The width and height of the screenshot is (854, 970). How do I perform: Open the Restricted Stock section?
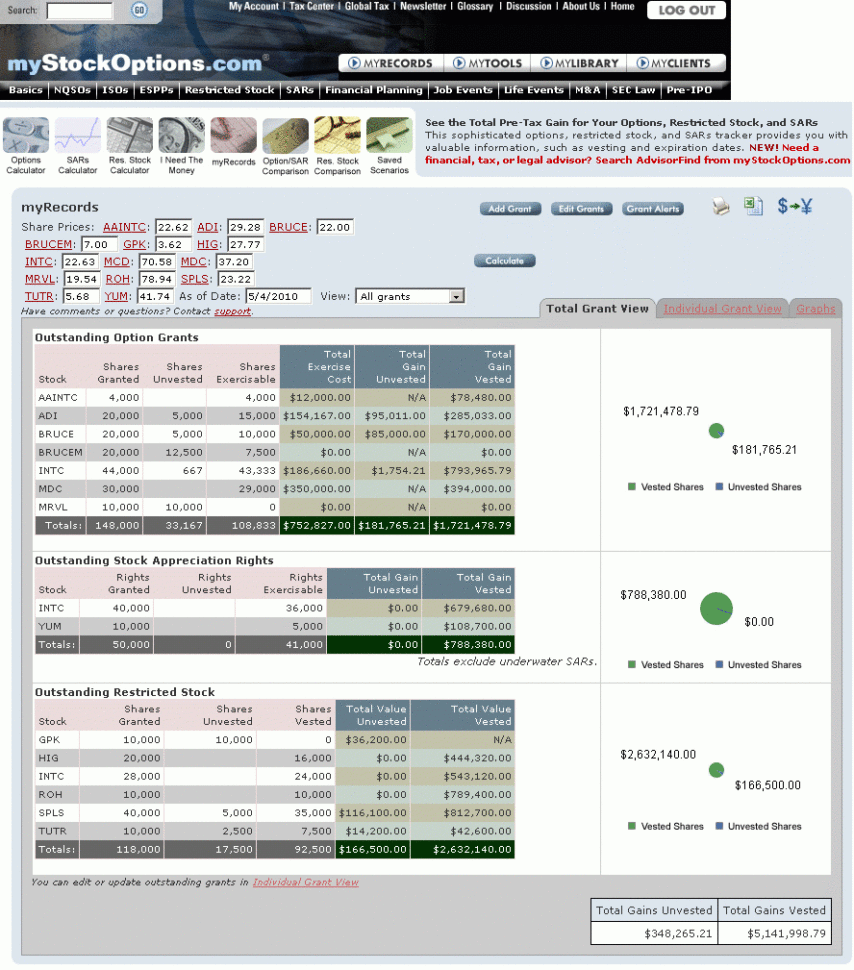230,90
